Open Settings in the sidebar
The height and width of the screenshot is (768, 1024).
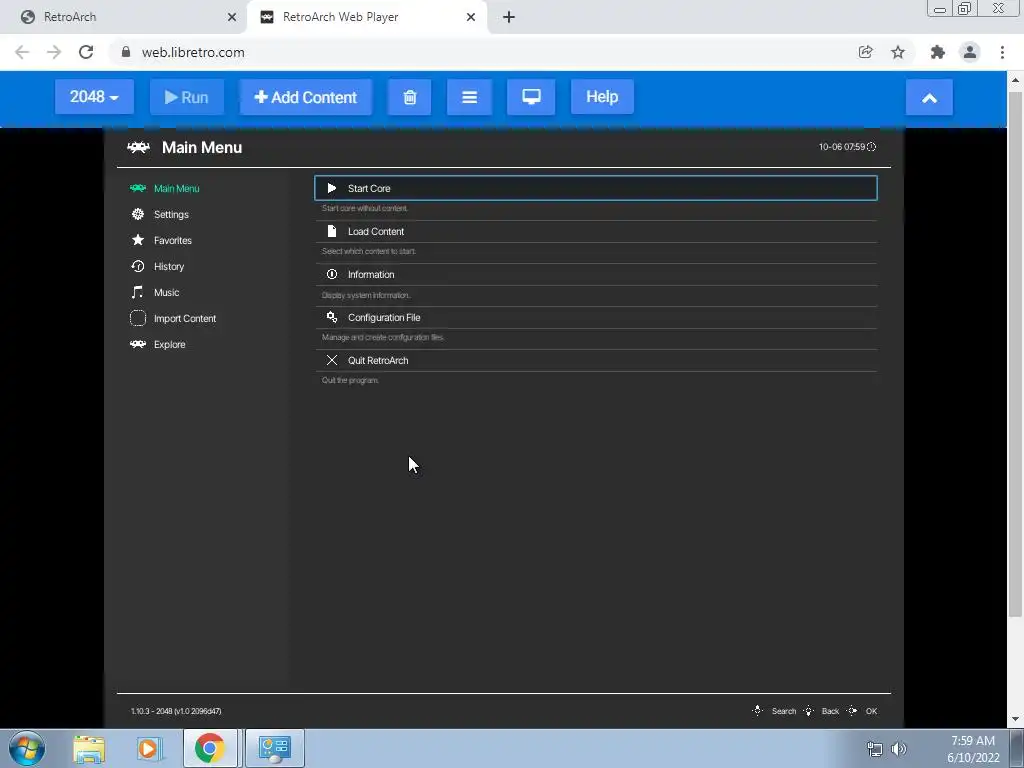point(171,214)
